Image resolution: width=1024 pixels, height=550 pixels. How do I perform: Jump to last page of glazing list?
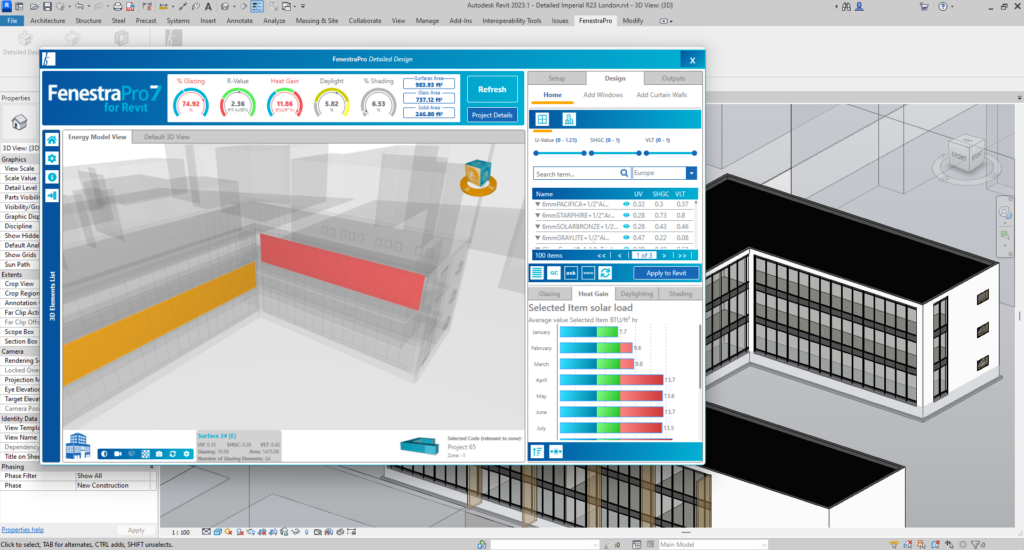[x=682, y=255]
